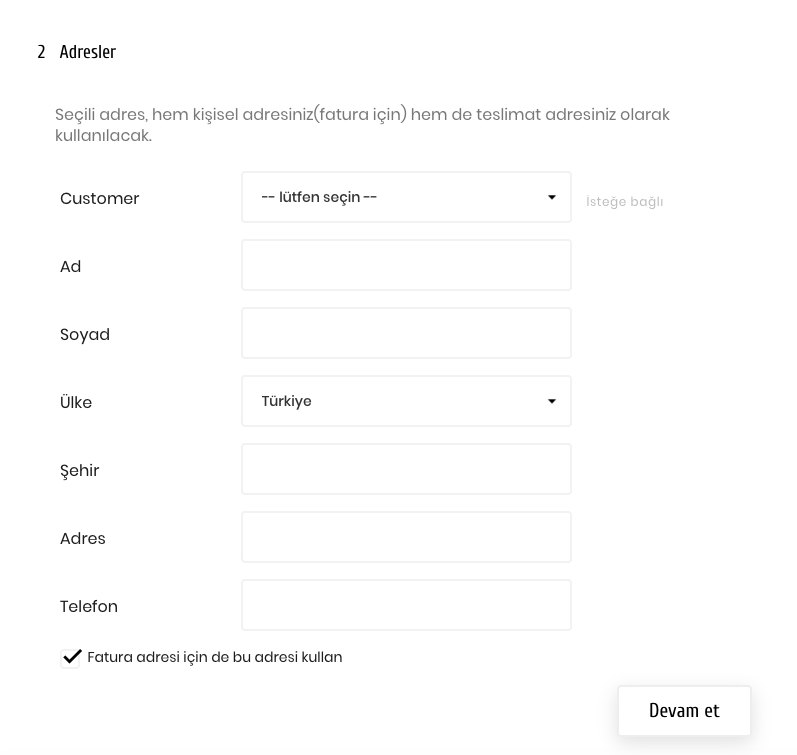Click the Adres text field

pyautogui.click(x=406, y=537)
